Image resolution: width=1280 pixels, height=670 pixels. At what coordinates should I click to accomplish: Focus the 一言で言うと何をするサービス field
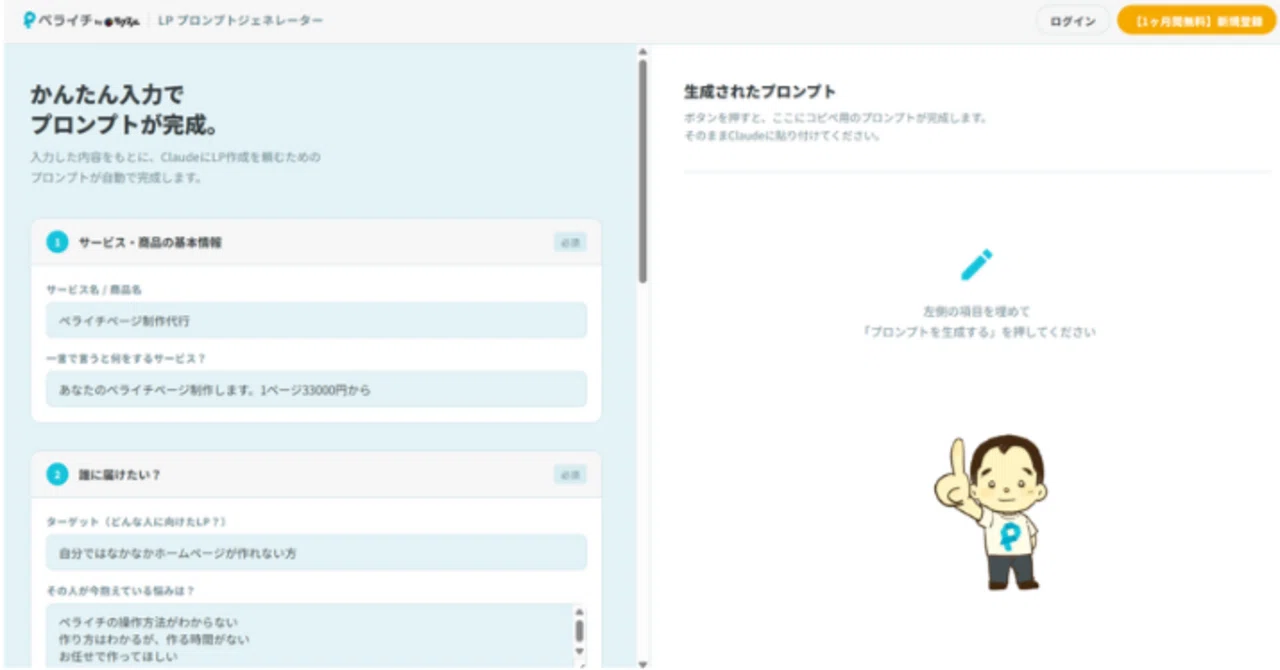tap(316, 389)
